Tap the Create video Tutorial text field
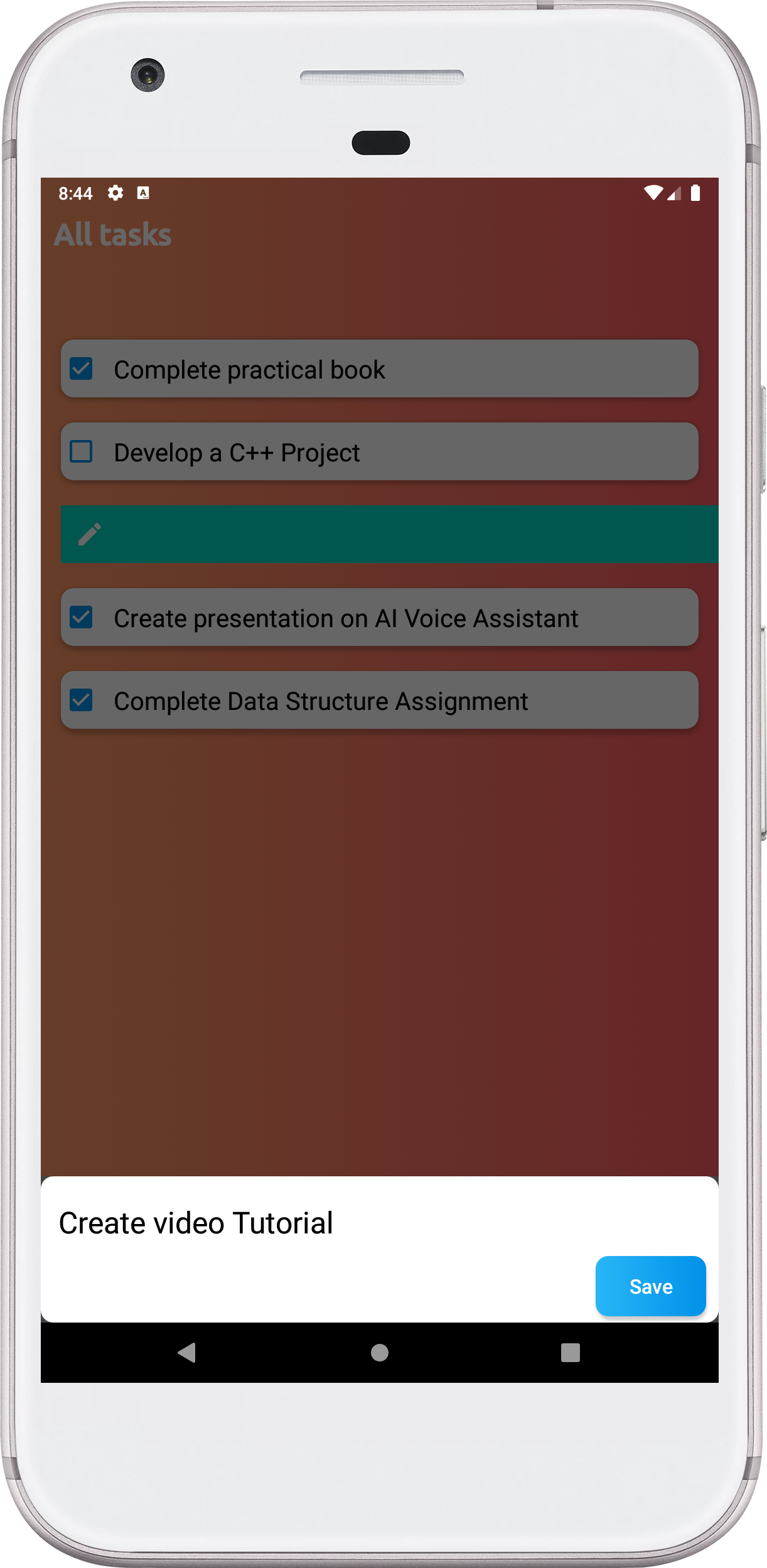The width and height of the screenshot is (767, 1568). pyautogui.click(x=195, y=1222)
